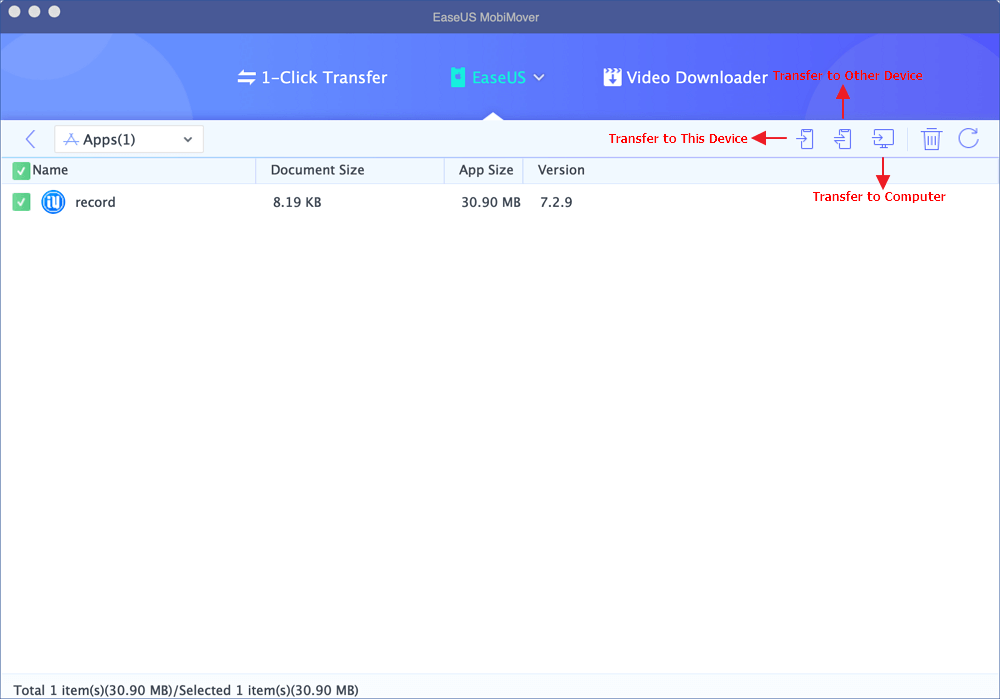Switch to the Video Downloader tab
The image size is (1000, 699).
tap(685, 78)
